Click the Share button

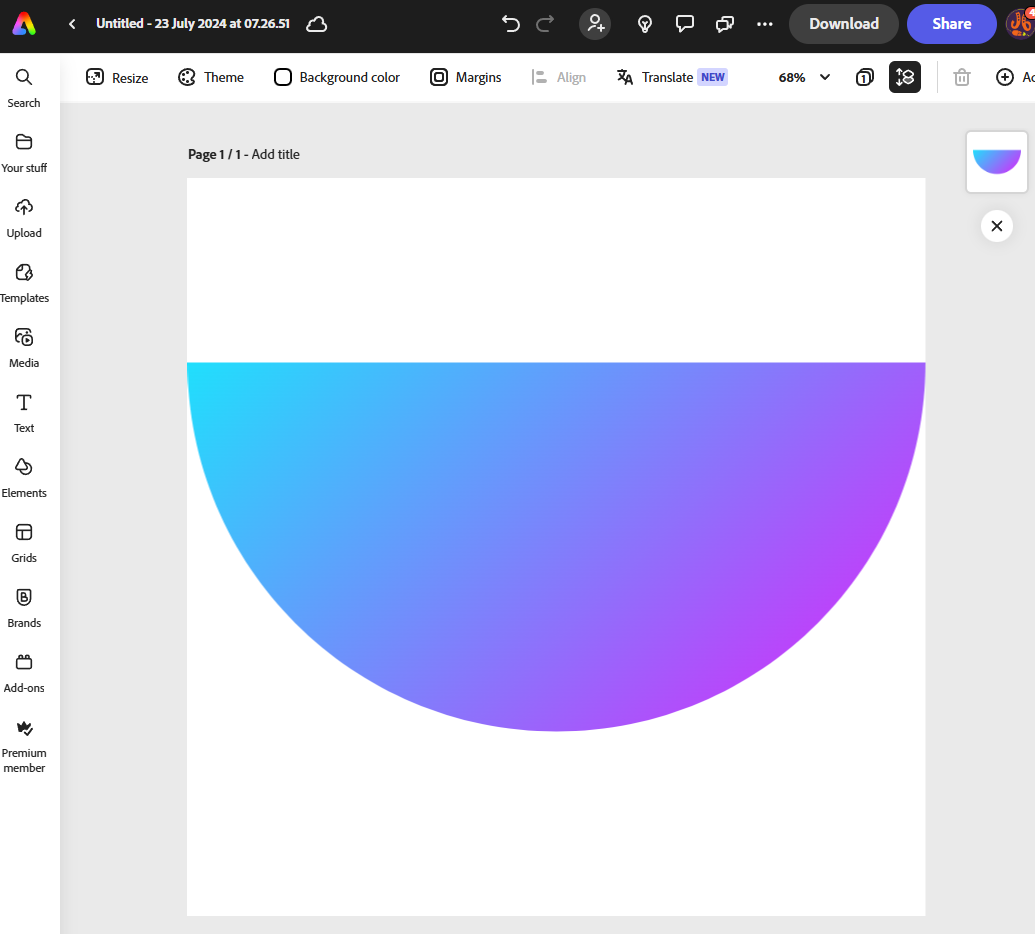[951, 23]
